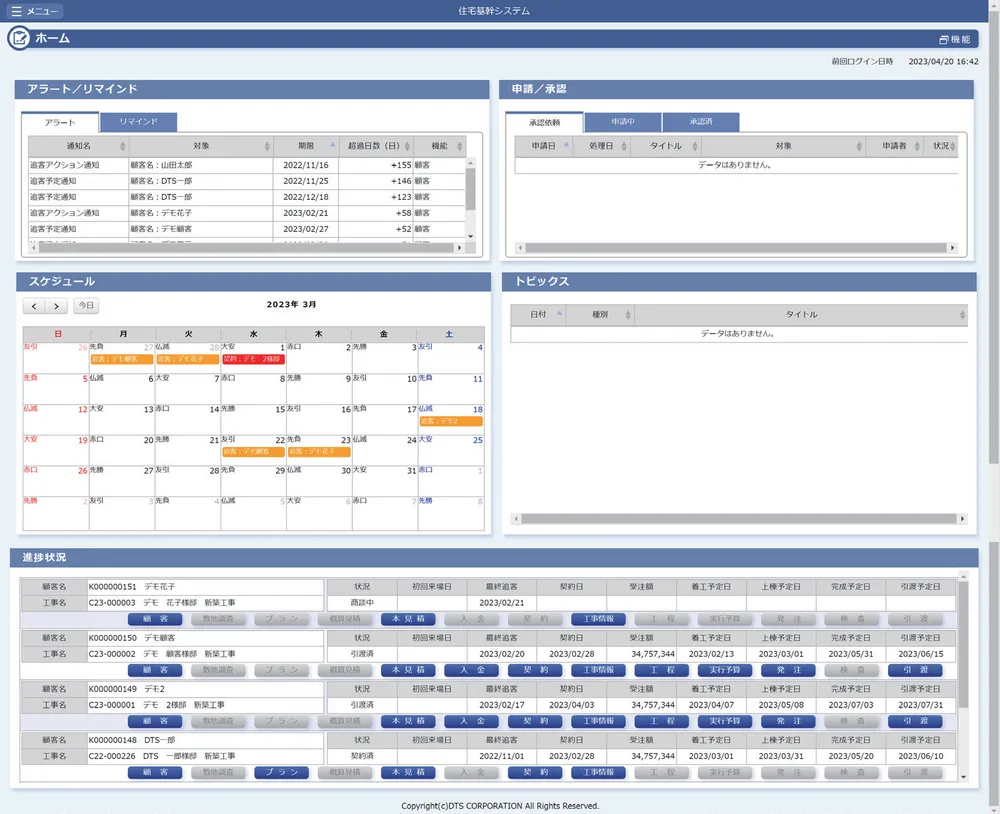Open the 機能 window icon

pyautogui.click(x=944, y=40)
